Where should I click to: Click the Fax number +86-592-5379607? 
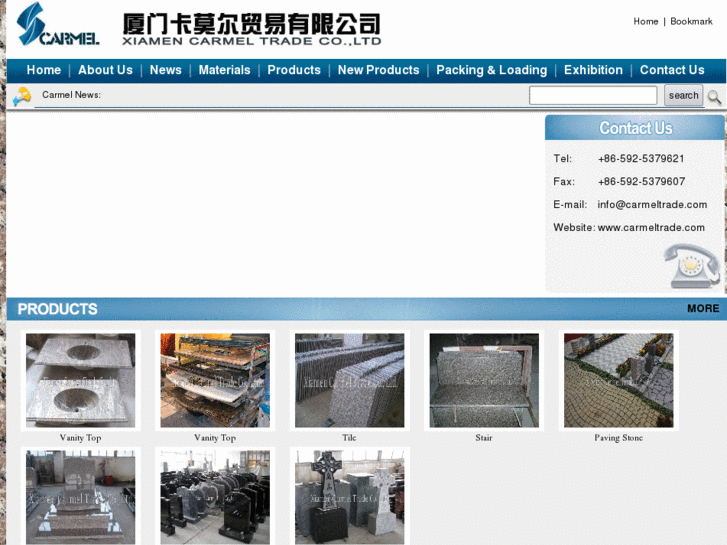pos(642,181)
